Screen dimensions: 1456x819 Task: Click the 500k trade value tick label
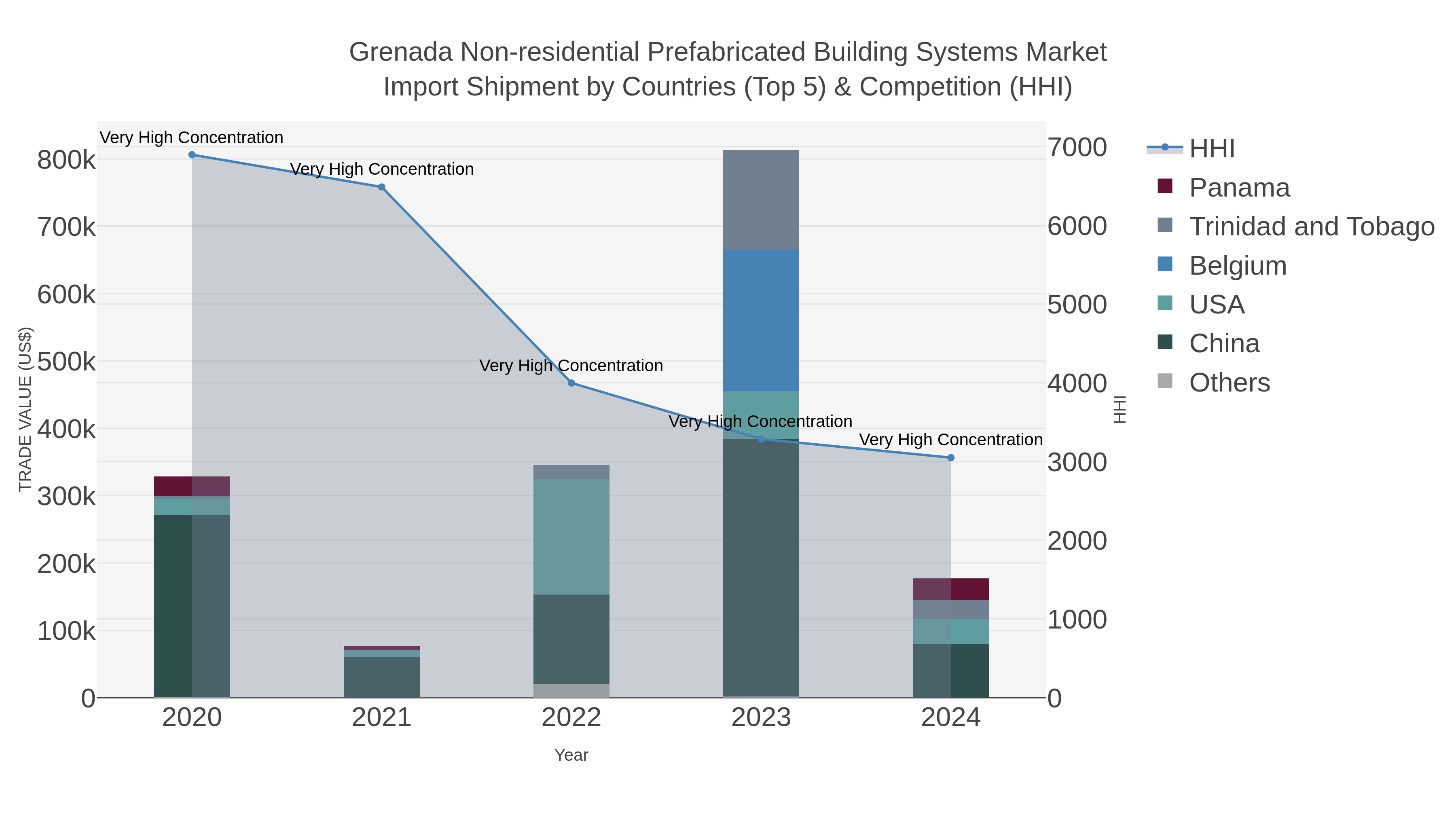66,362
